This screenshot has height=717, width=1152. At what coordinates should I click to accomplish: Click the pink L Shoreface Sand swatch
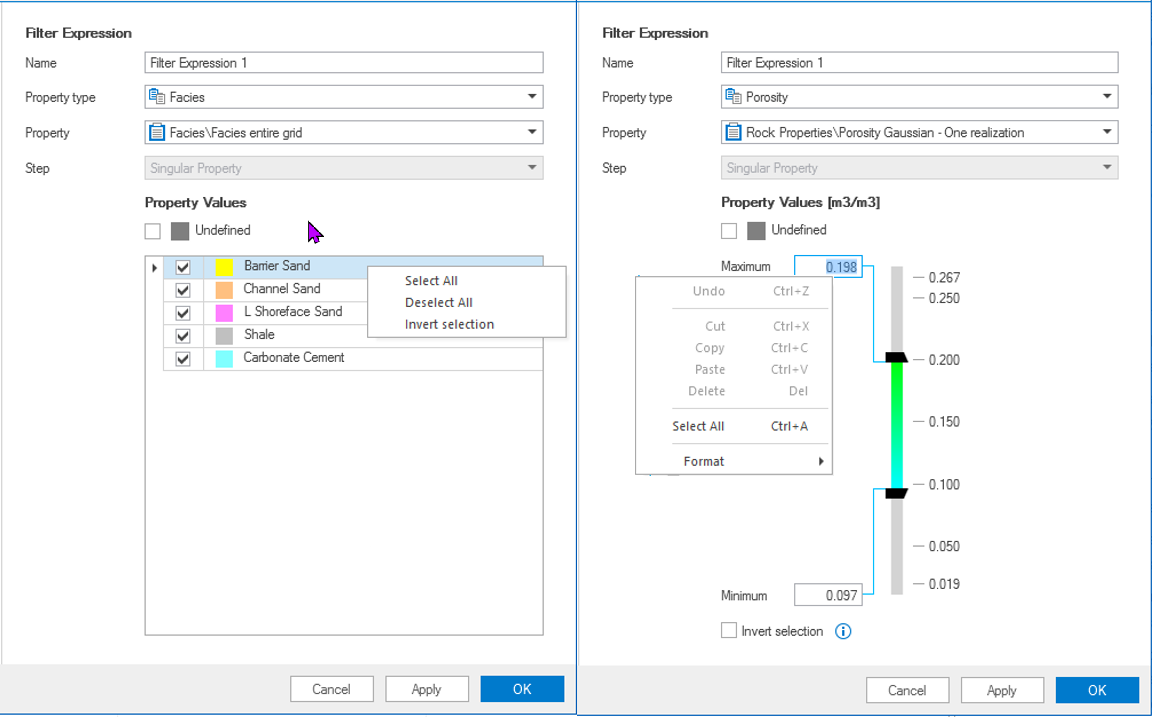(224, 312)
